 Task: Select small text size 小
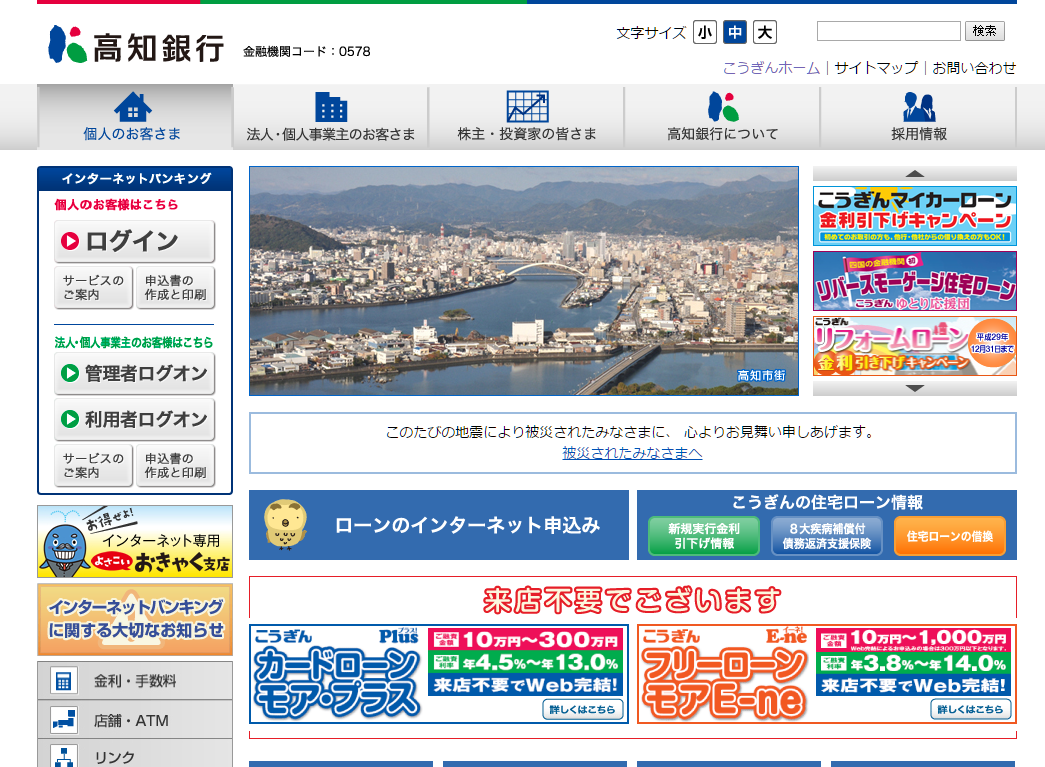click(704, 32)
